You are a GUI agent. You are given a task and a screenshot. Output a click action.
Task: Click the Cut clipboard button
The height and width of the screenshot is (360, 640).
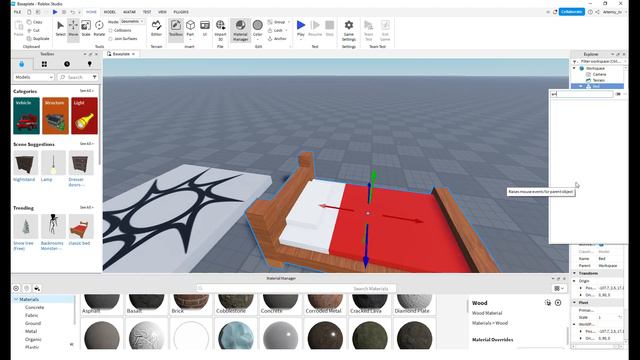(x=33, y=30)
